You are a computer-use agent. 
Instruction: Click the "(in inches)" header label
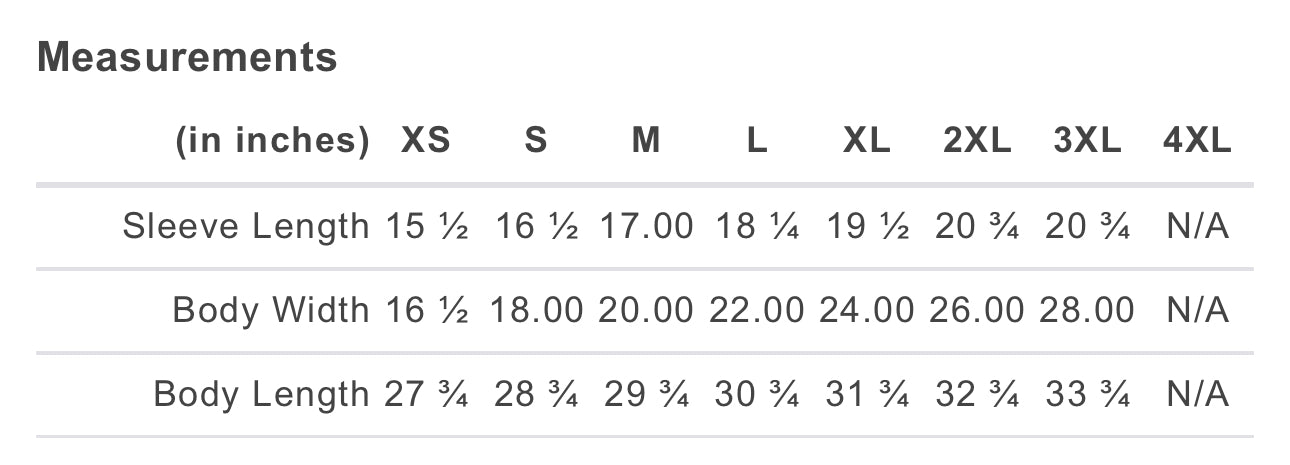pyautogui.click(x=273, y=142)
